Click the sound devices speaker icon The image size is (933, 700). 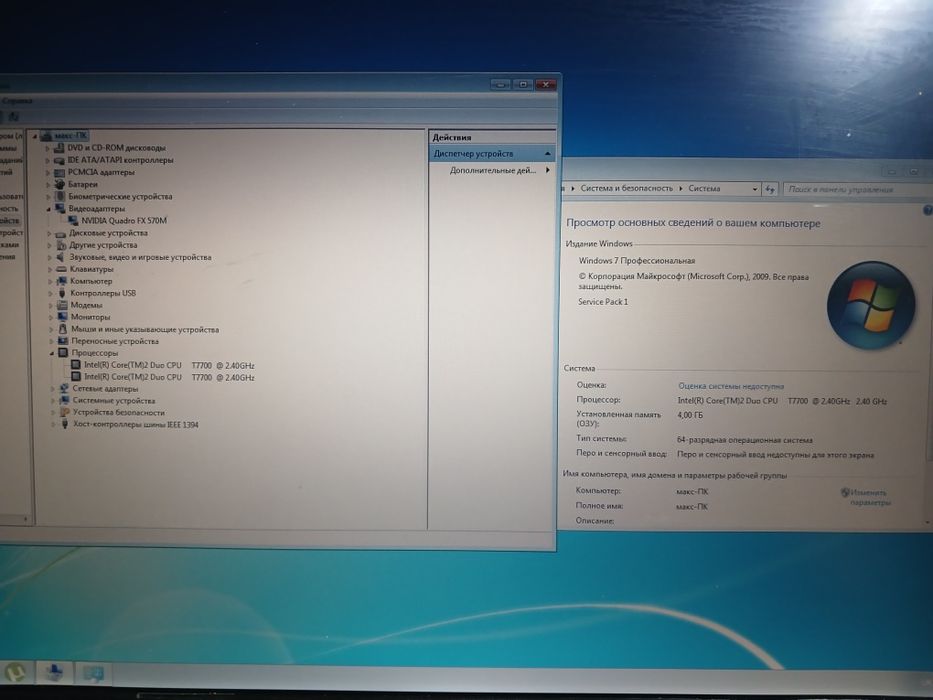click(61, 257)
